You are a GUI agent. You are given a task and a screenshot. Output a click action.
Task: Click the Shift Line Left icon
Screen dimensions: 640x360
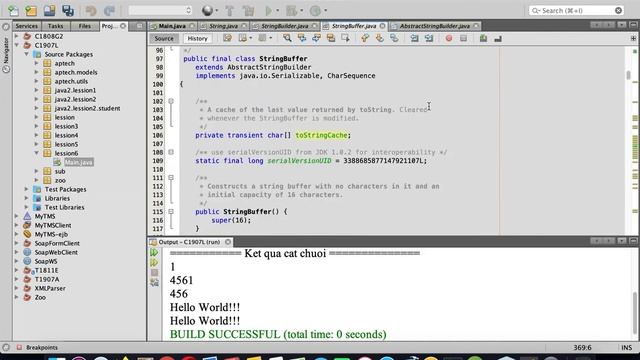pos(414,38)
